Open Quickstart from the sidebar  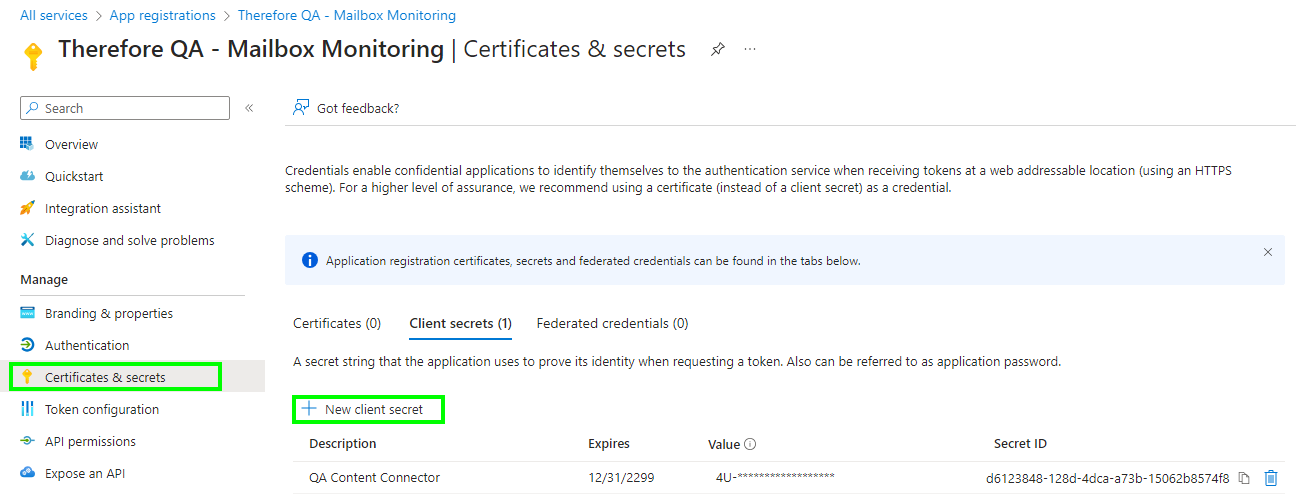73,176
